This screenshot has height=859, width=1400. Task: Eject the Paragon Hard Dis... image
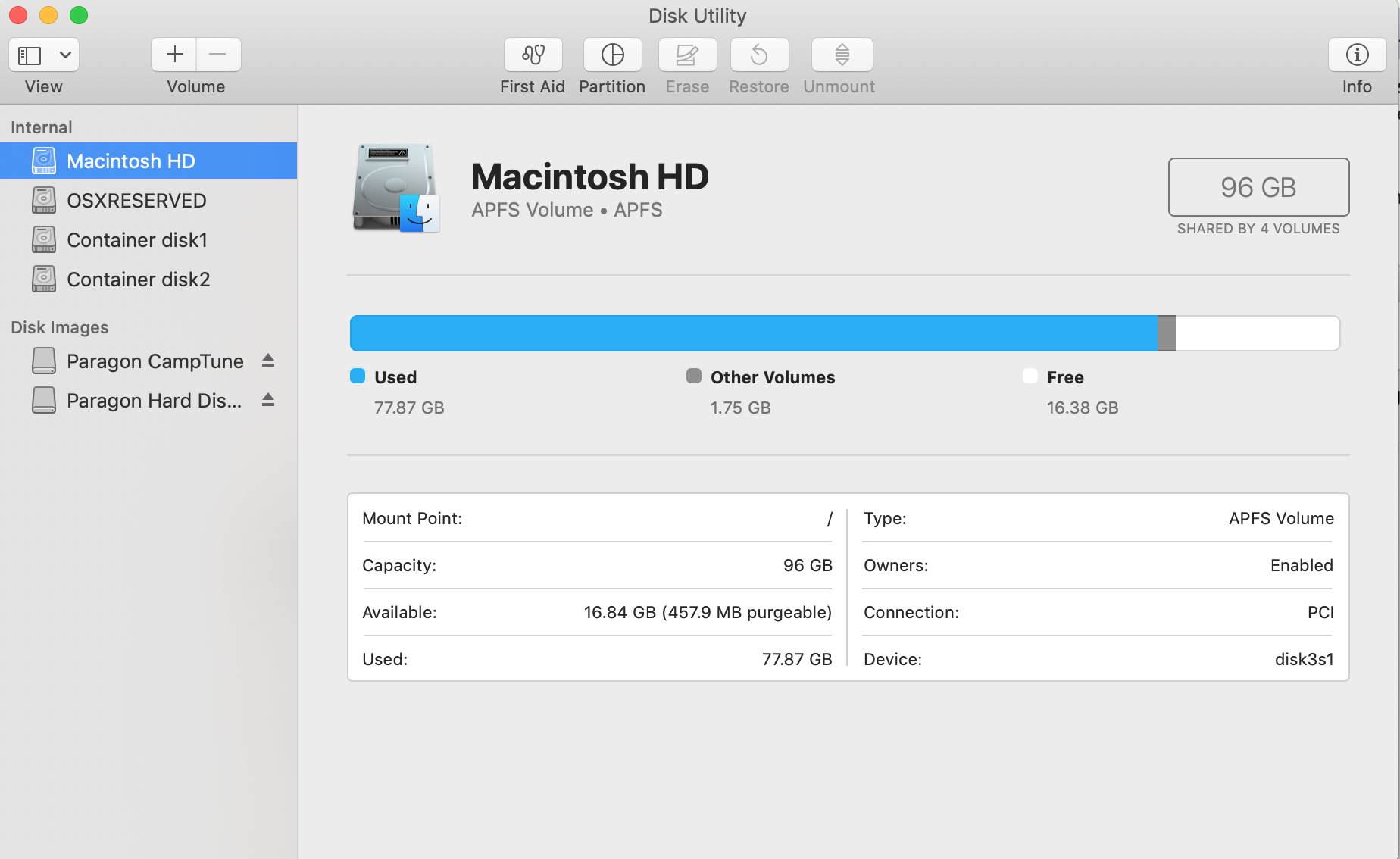pyautogui.click(x=267, y=400)
